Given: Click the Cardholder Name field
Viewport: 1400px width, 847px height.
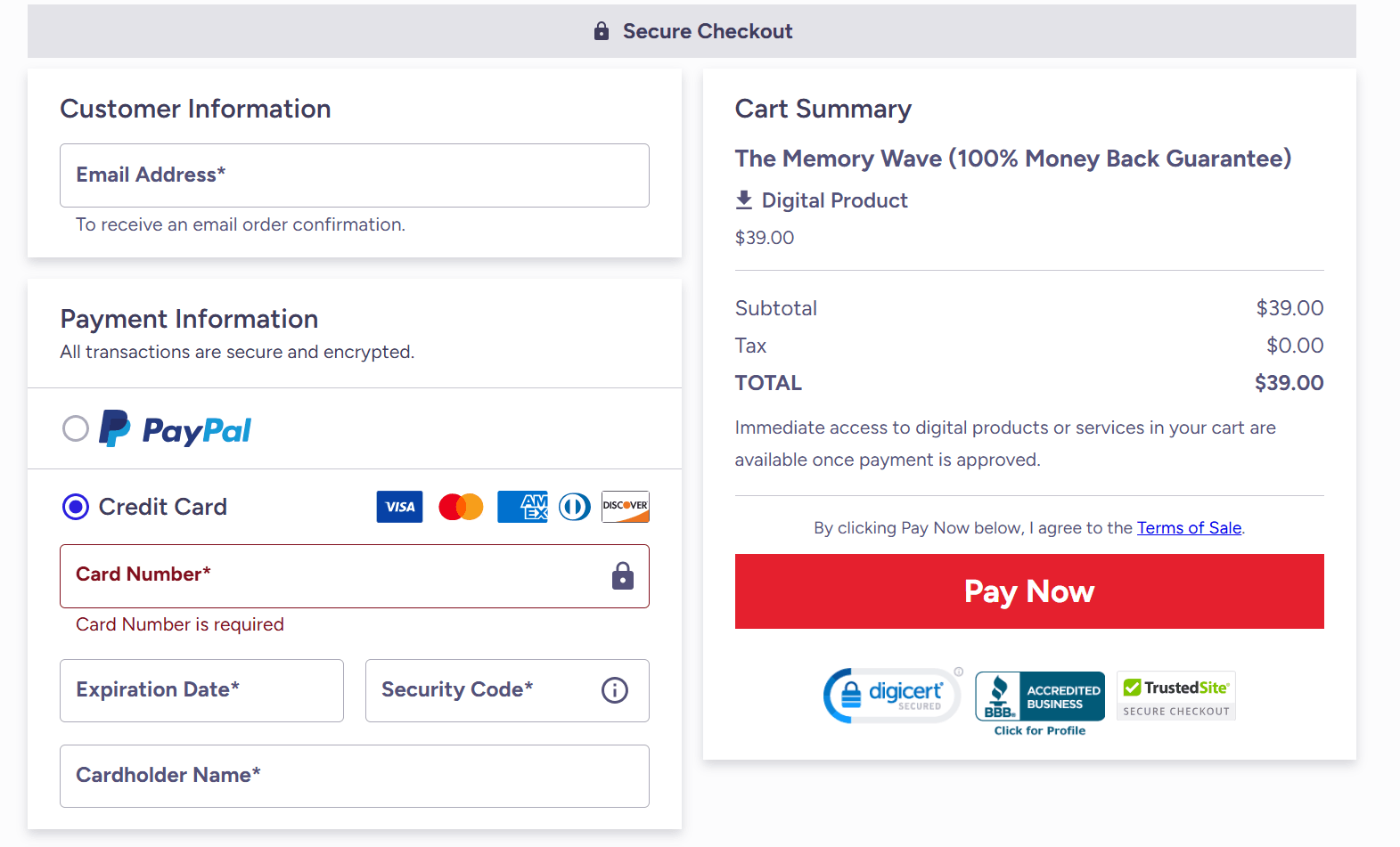Looking at the screenshot, I should [x=354, y=776].
